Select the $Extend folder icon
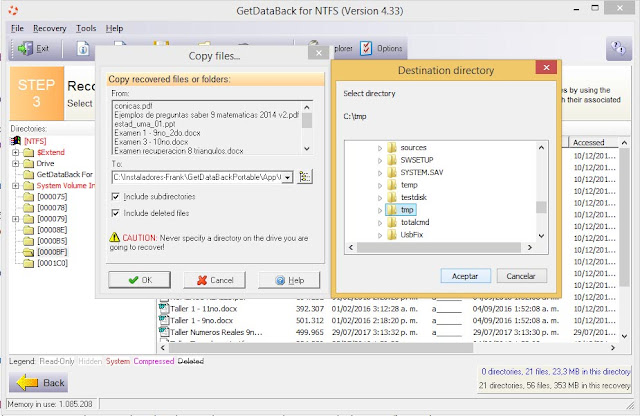The height and width of the screenshot is (416, 640). click(x=28, y=152)
